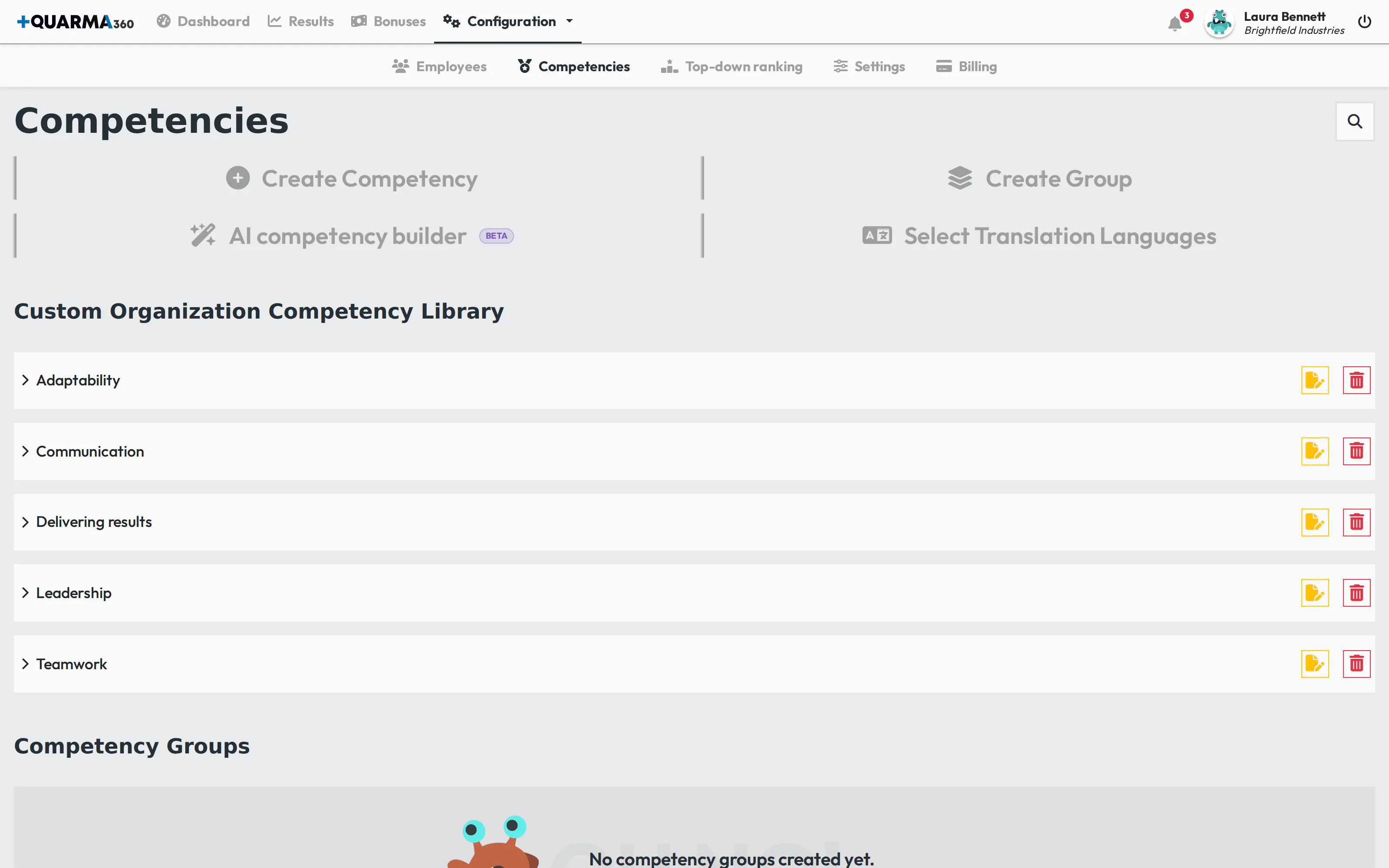
Task: Edit the Adaptability competency
Action: [1314, 380]
